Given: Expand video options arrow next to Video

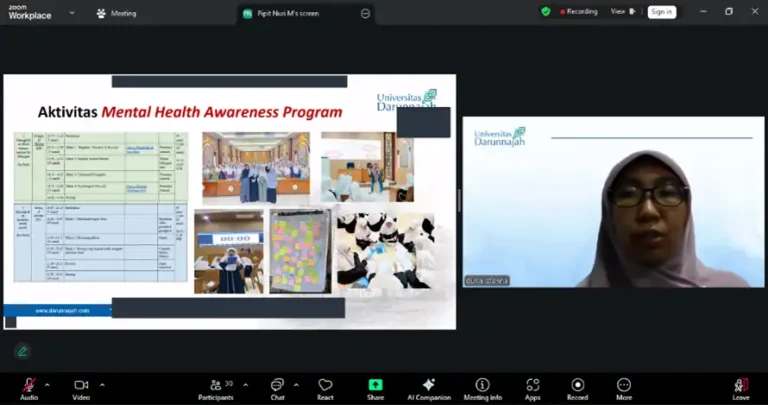Looking at the screenshot, I should click(102, 385).
